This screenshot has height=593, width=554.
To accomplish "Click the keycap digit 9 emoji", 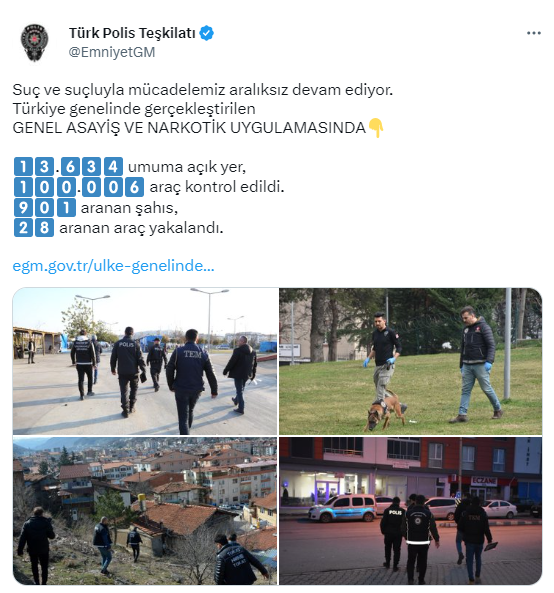I will tap(23, 208).
